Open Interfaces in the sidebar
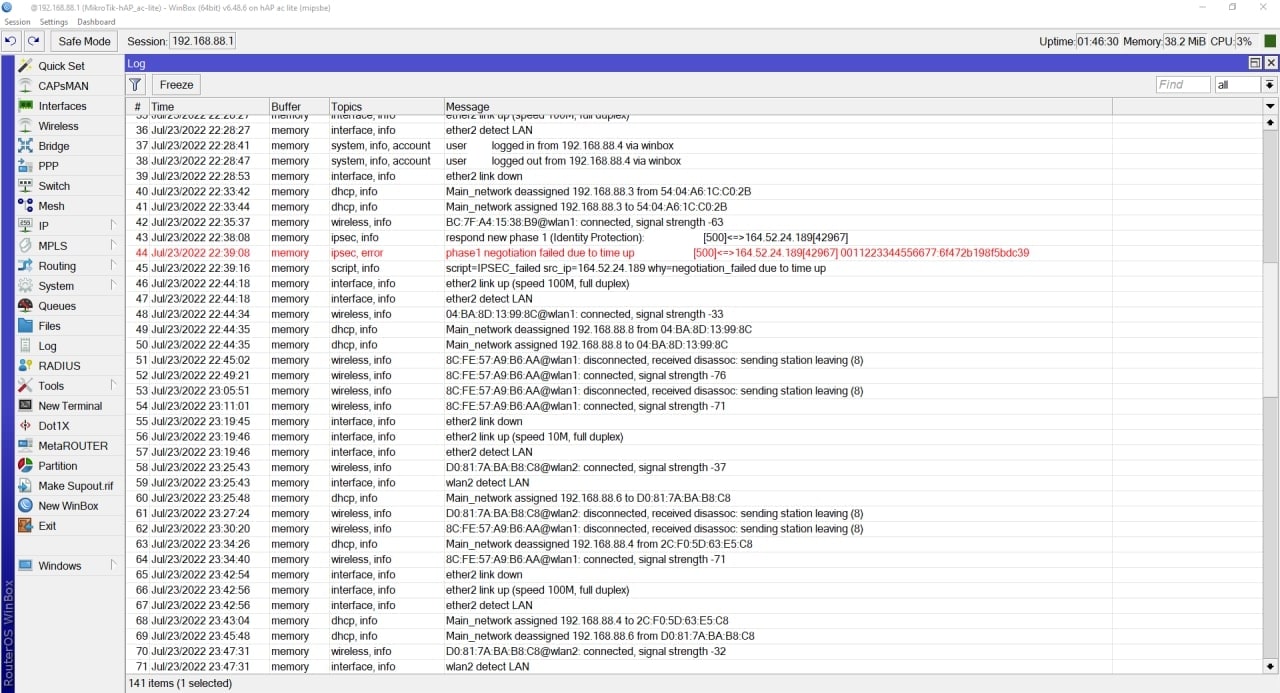Image resolution: width=1280 pixels, height=693 pixels. [62, 106]
